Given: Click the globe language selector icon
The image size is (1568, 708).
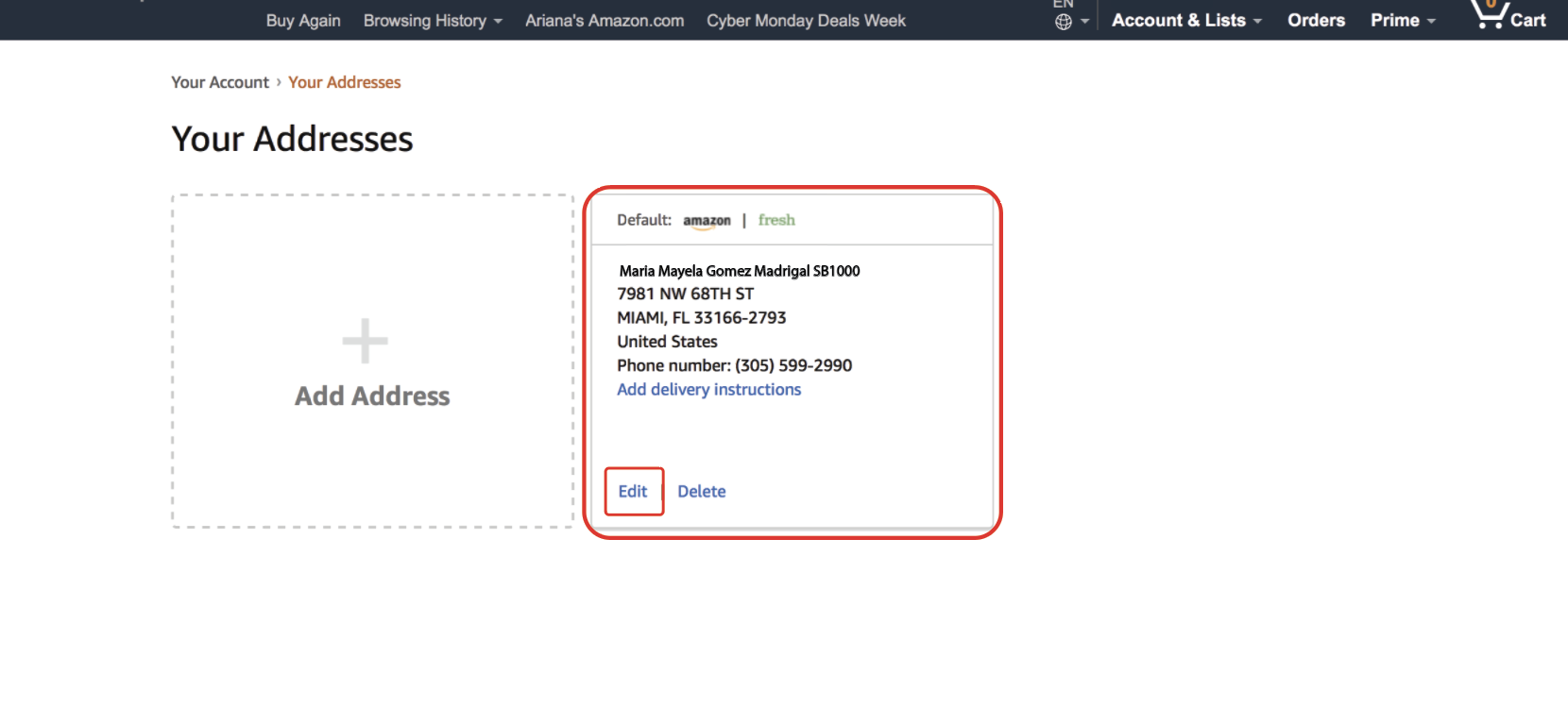Looking at the screenshot, I should click(1064, 22).
